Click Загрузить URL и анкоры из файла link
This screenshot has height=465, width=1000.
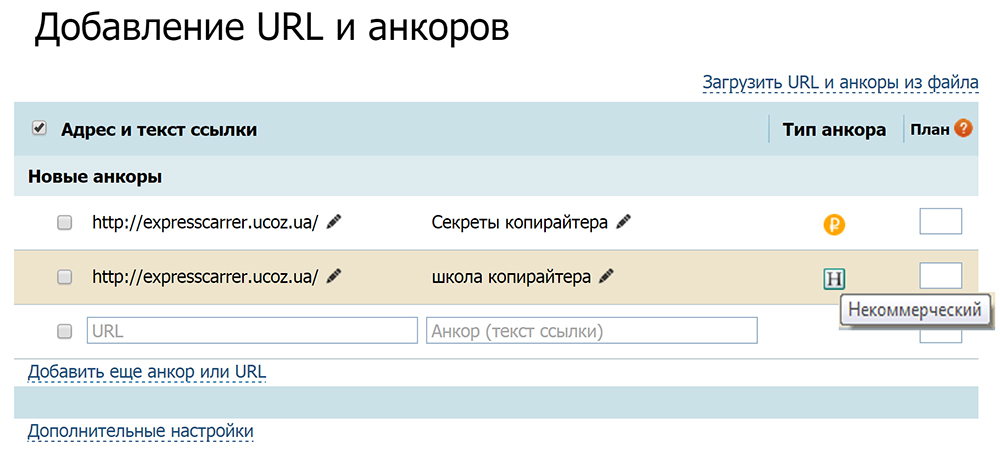840,82
